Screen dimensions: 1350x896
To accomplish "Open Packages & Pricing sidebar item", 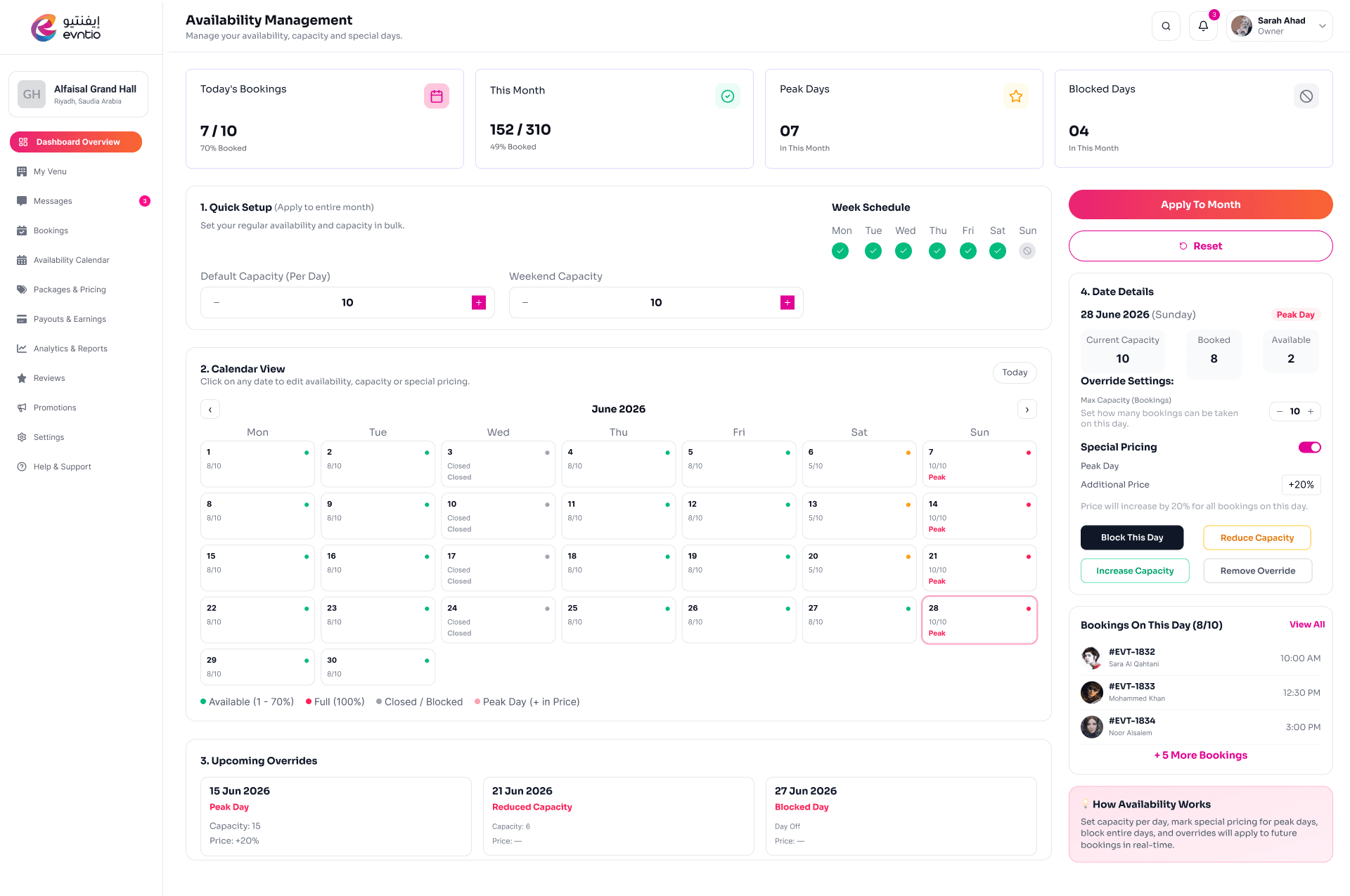I will (x=70, y=290).
